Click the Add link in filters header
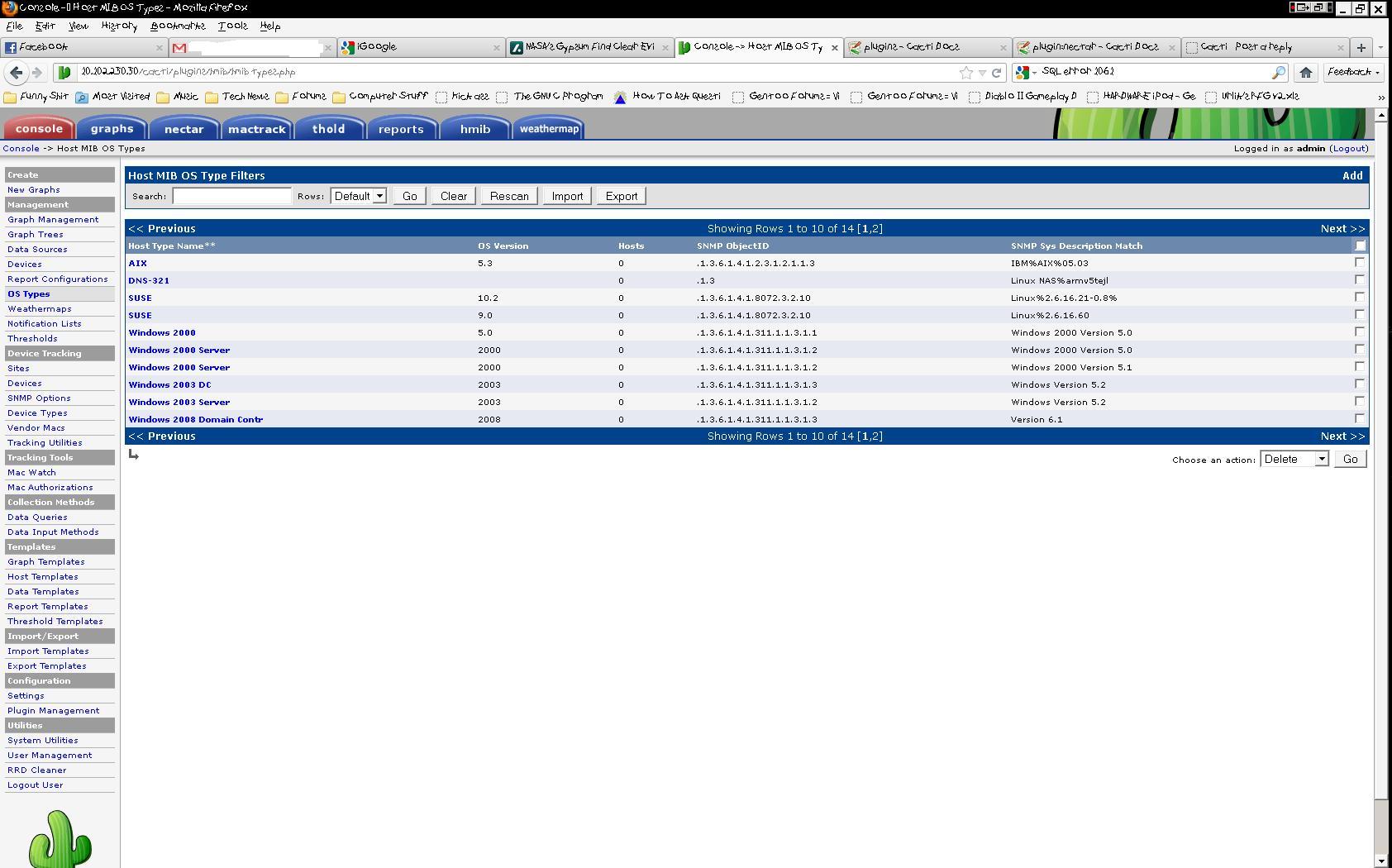Image resolution: width=1392 pixels, height=868 pixels. 1352,175
